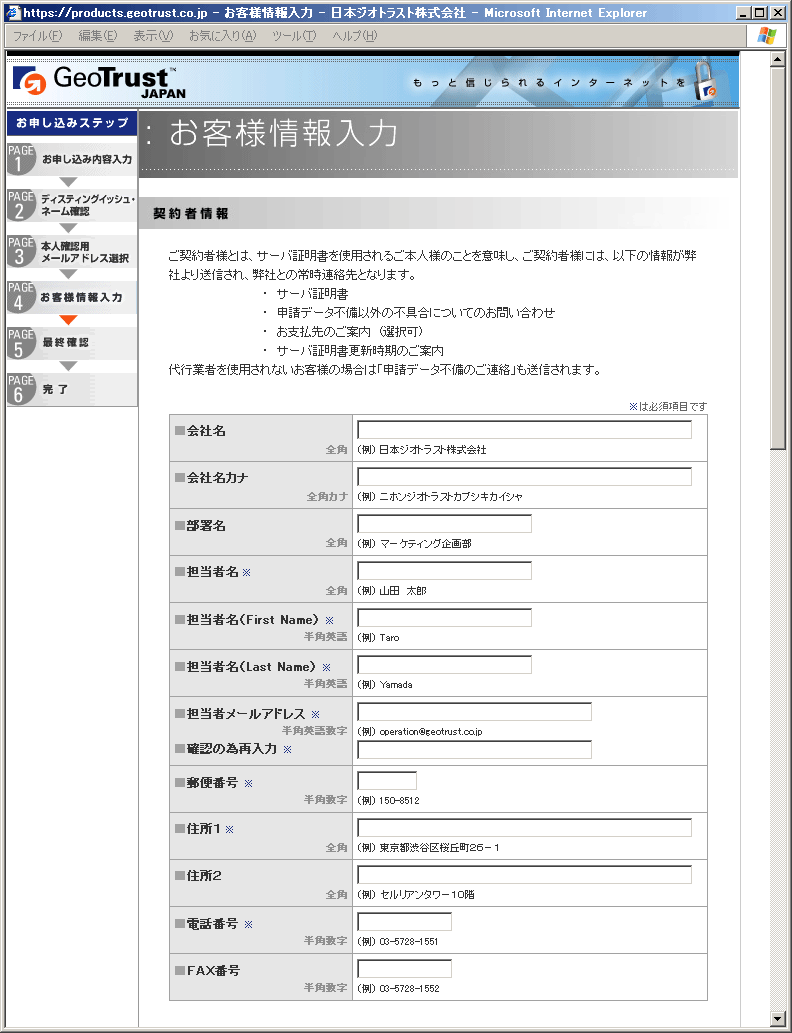Click the example phone 03-5728-1551
This screenshot has width=792, height=1033.
409,941
